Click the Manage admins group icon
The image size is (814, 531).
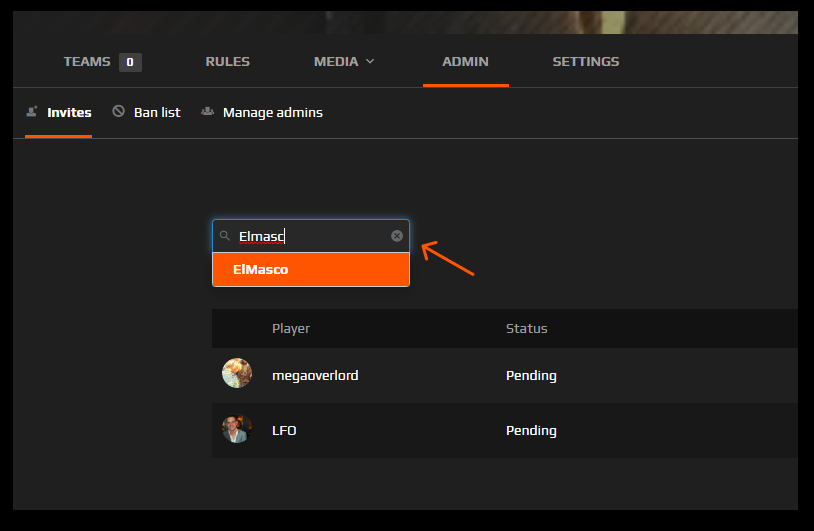coord(208,112)
